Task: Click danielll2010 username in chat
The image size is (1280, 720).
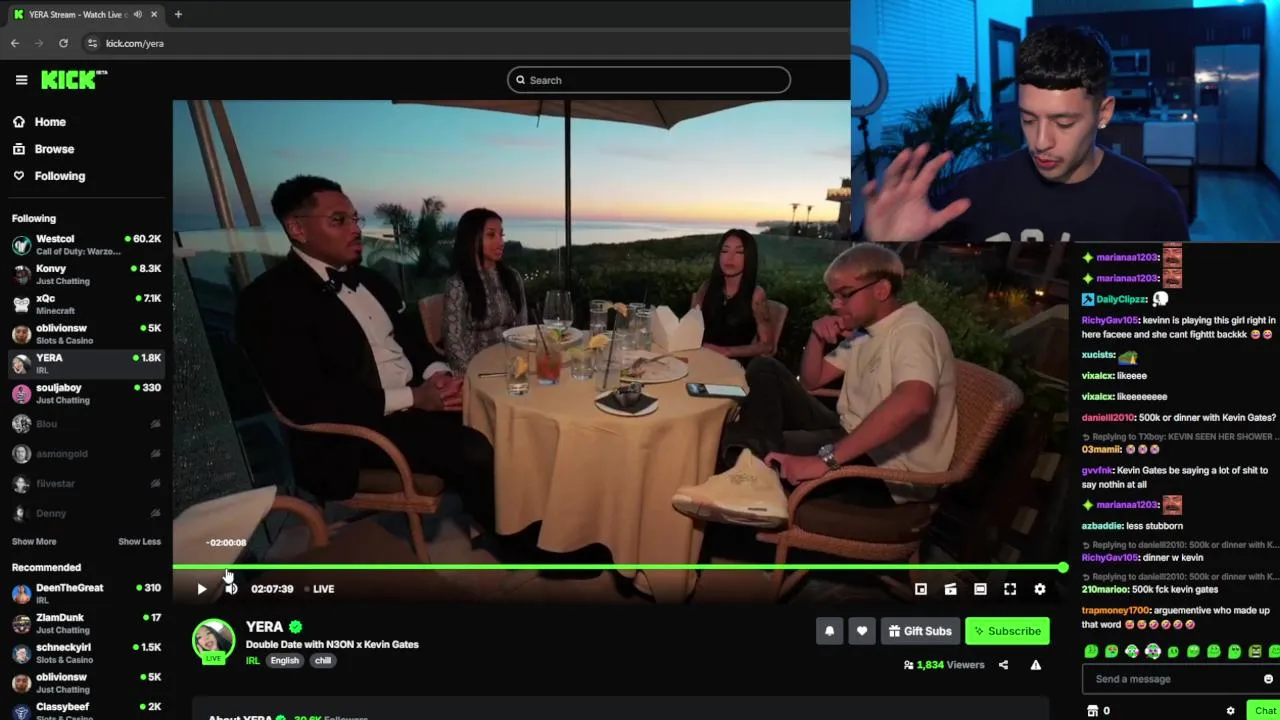Action: coord(1110,417)
